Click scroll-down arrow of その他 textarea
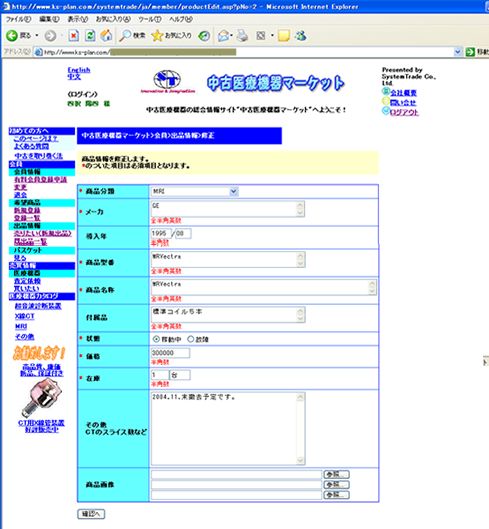Image resolution: width=489 pixels, height=529 pixels. (300, 461)
